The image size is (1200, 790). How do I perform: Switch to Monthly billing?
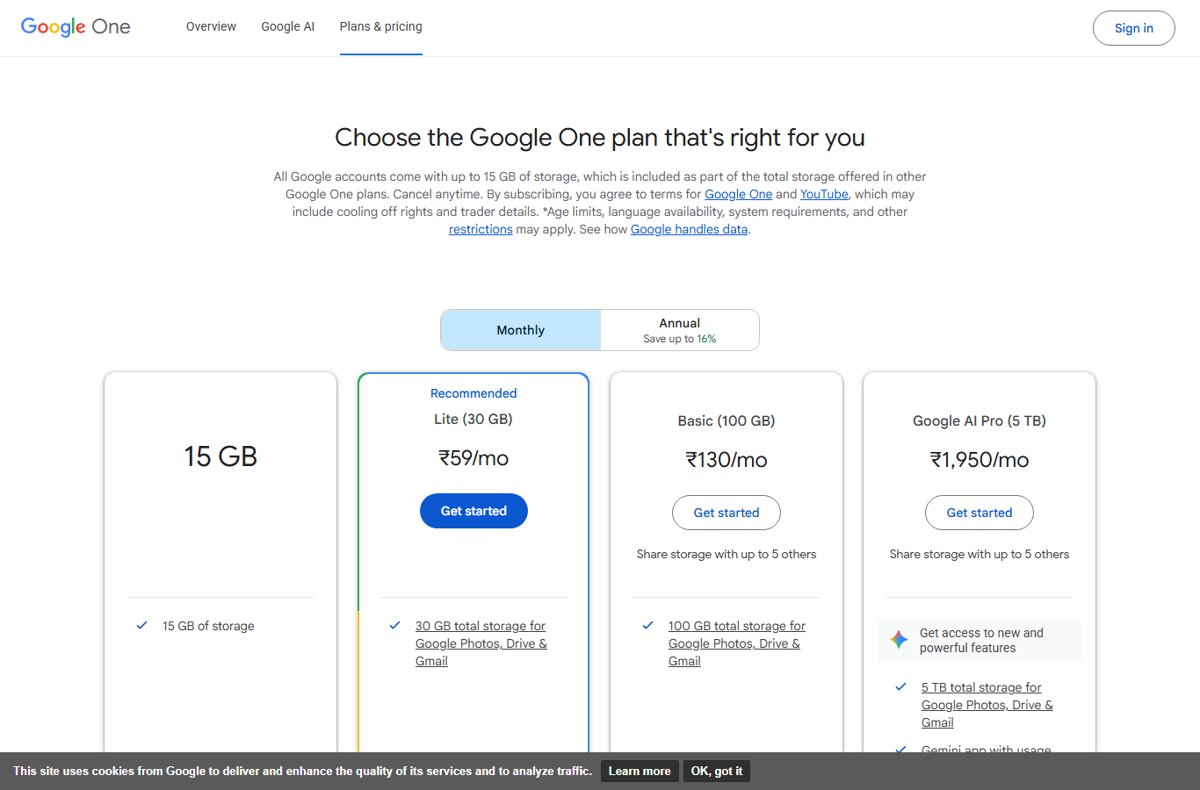[521, 330]
